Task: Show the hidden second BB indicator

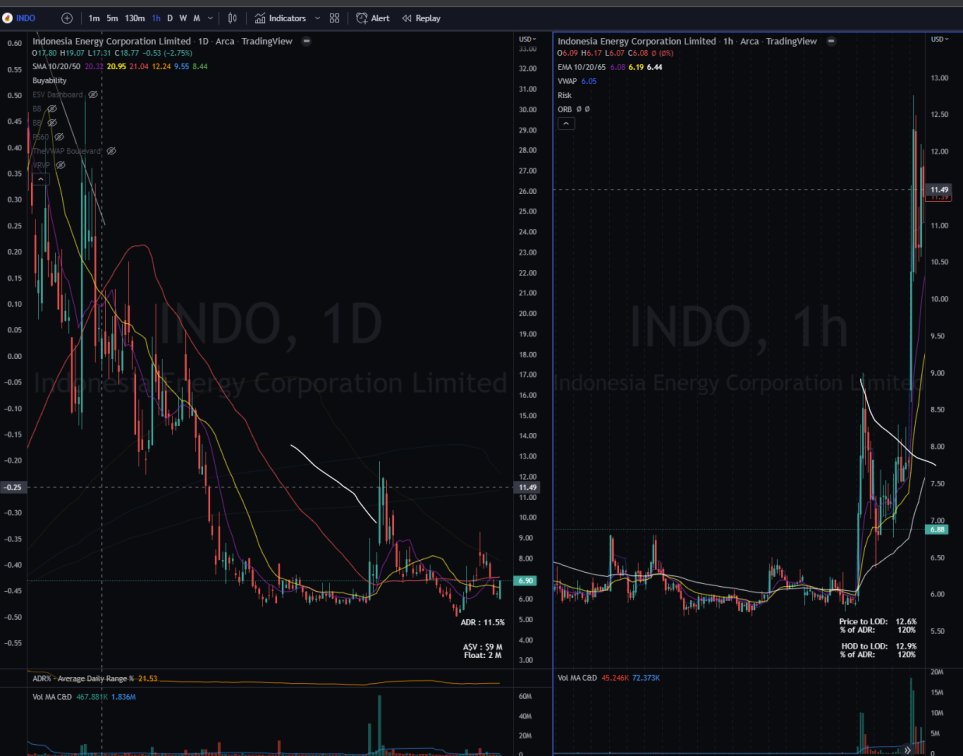Action: pyautogui.click(x=52, y=123)
